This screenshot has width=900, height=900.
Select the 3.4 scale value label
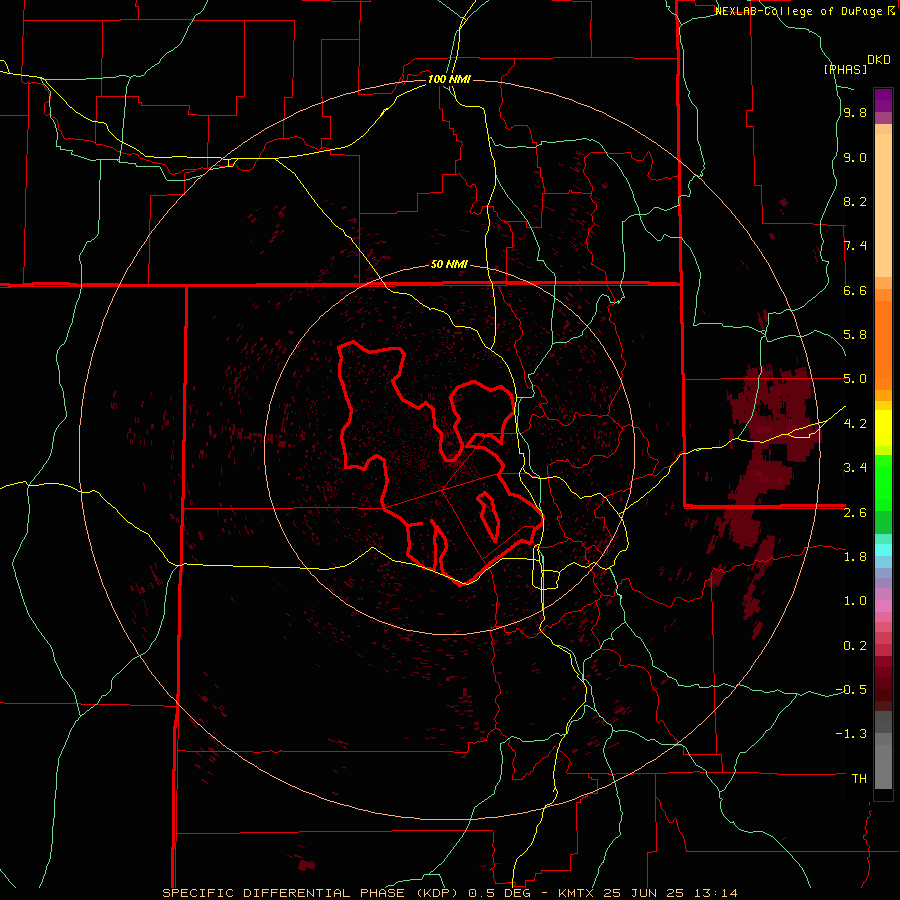pos(855,468)
